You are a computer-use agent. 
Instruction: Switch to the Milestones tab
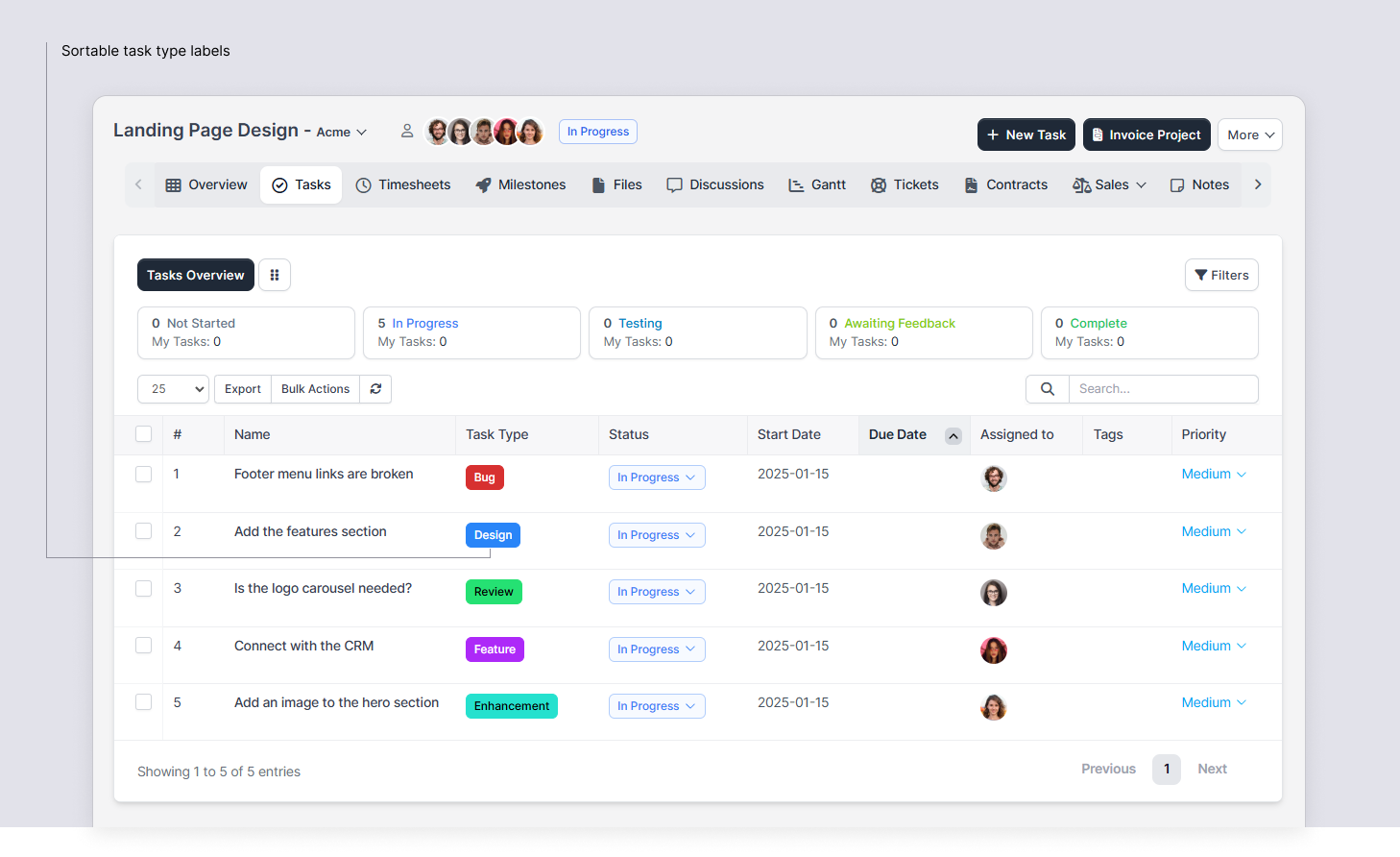click(520, 184)
